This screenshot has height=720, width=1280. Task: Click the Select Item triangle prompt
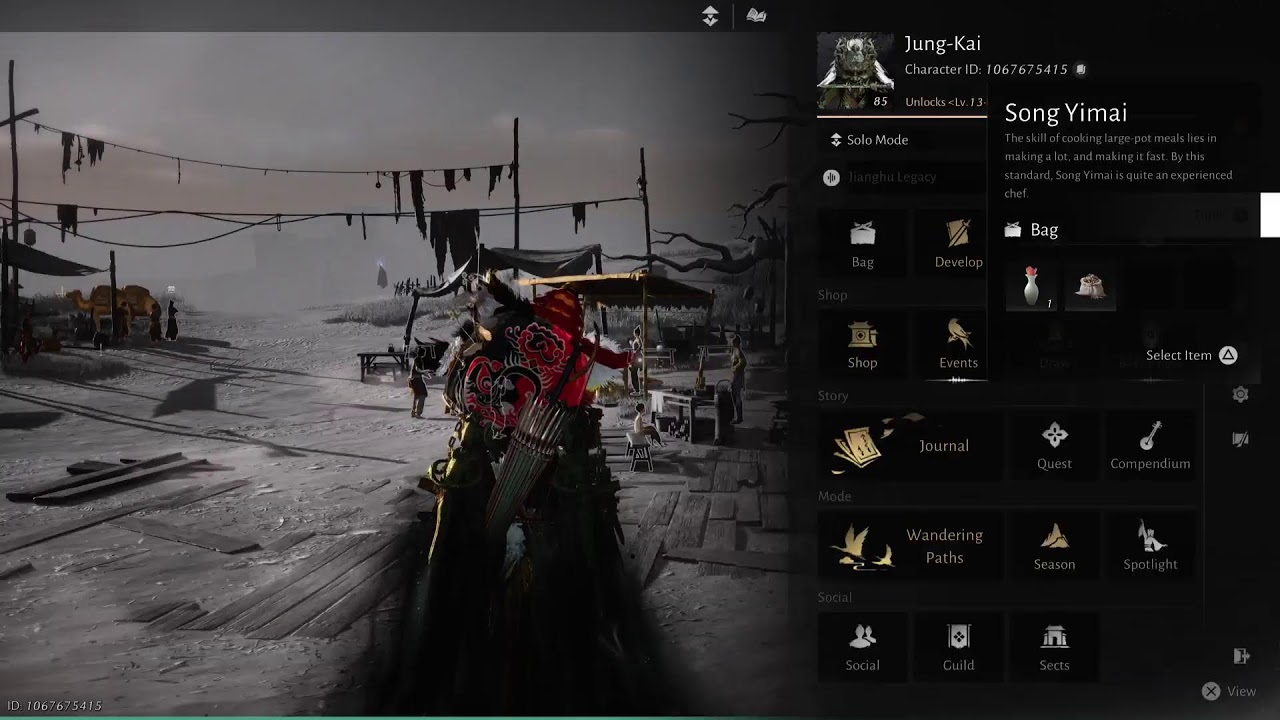pos(1191,355)
